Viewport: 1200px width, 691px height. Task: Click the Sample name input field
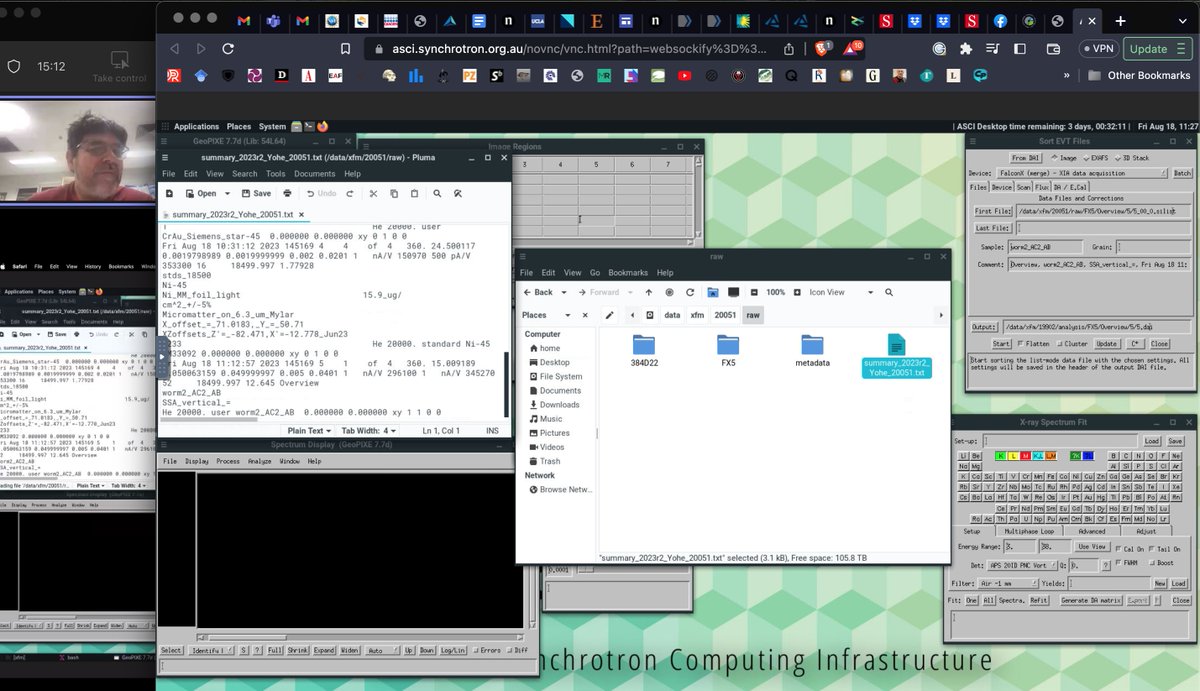coord(1044,246)
